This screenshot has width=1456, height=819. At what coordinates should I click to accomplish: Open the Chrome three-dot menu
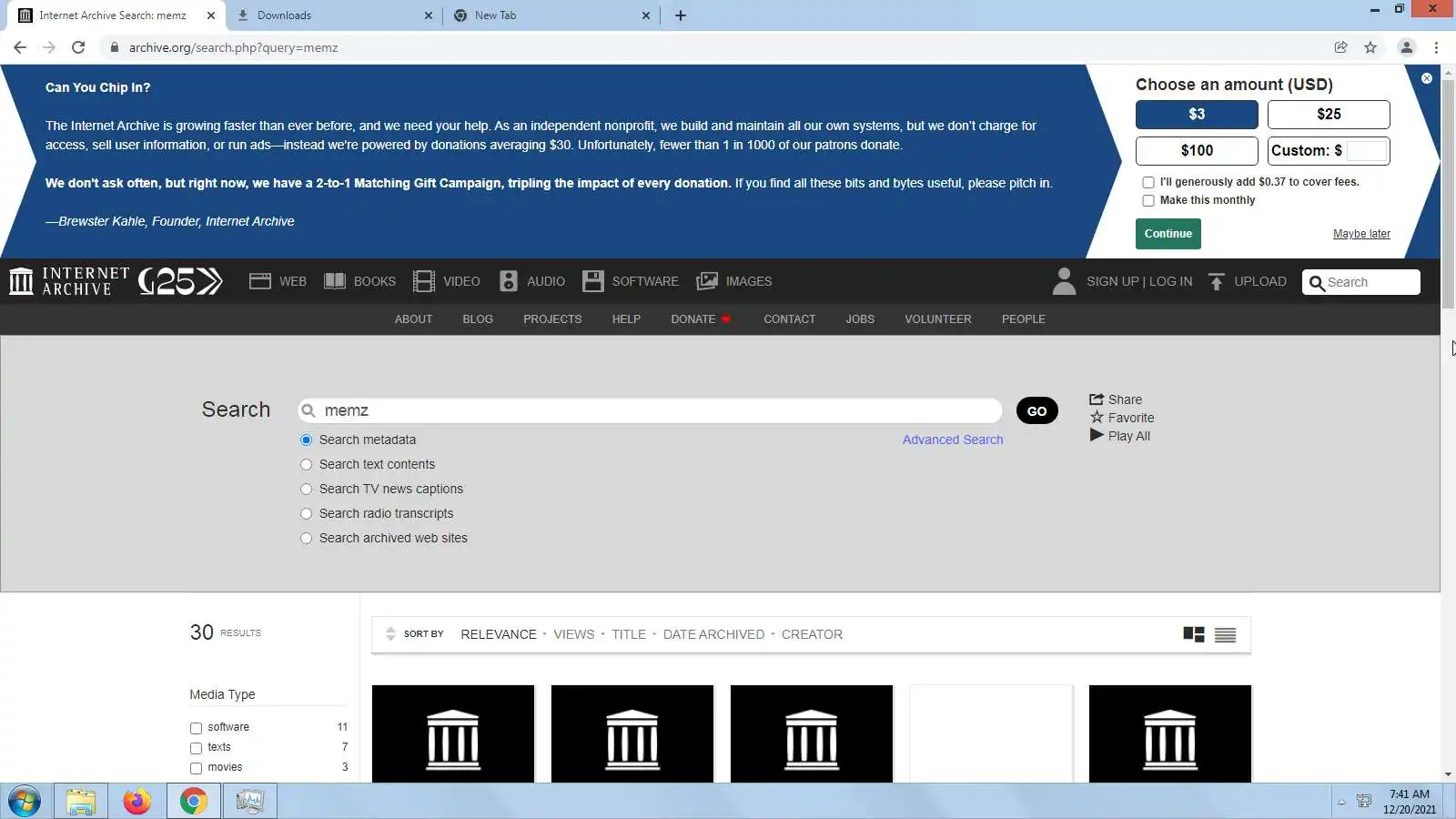click(1437, 47)
